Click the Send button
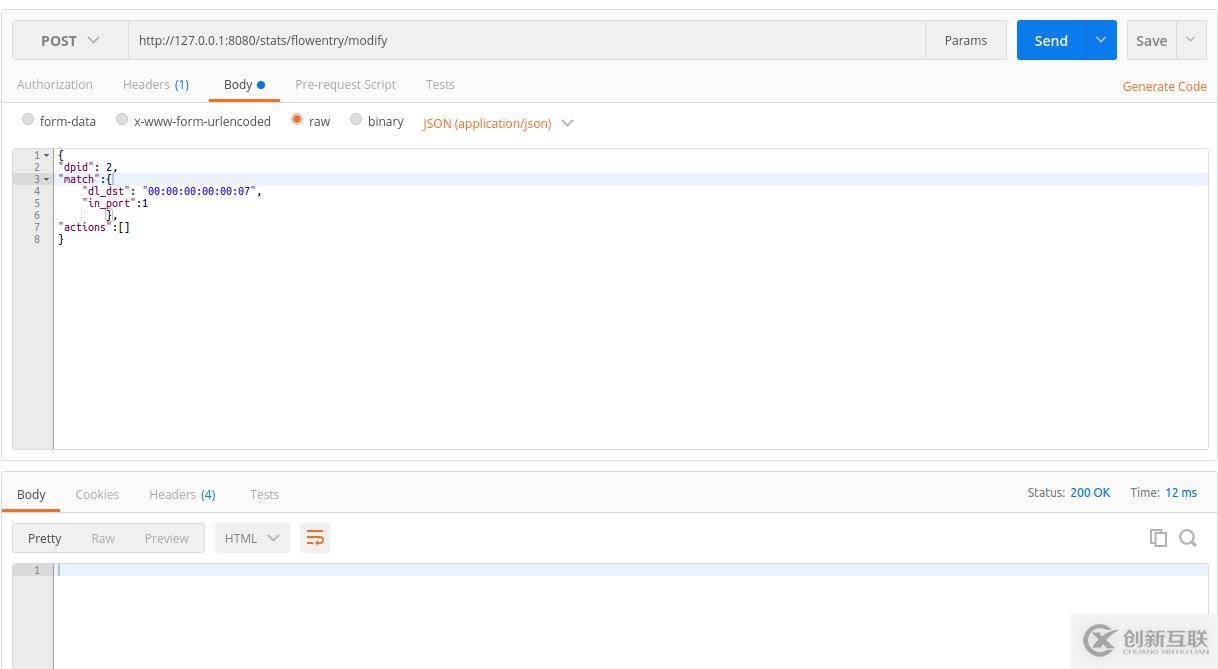This screenshot has height=669, width=1218. (x=1051, y=40)
